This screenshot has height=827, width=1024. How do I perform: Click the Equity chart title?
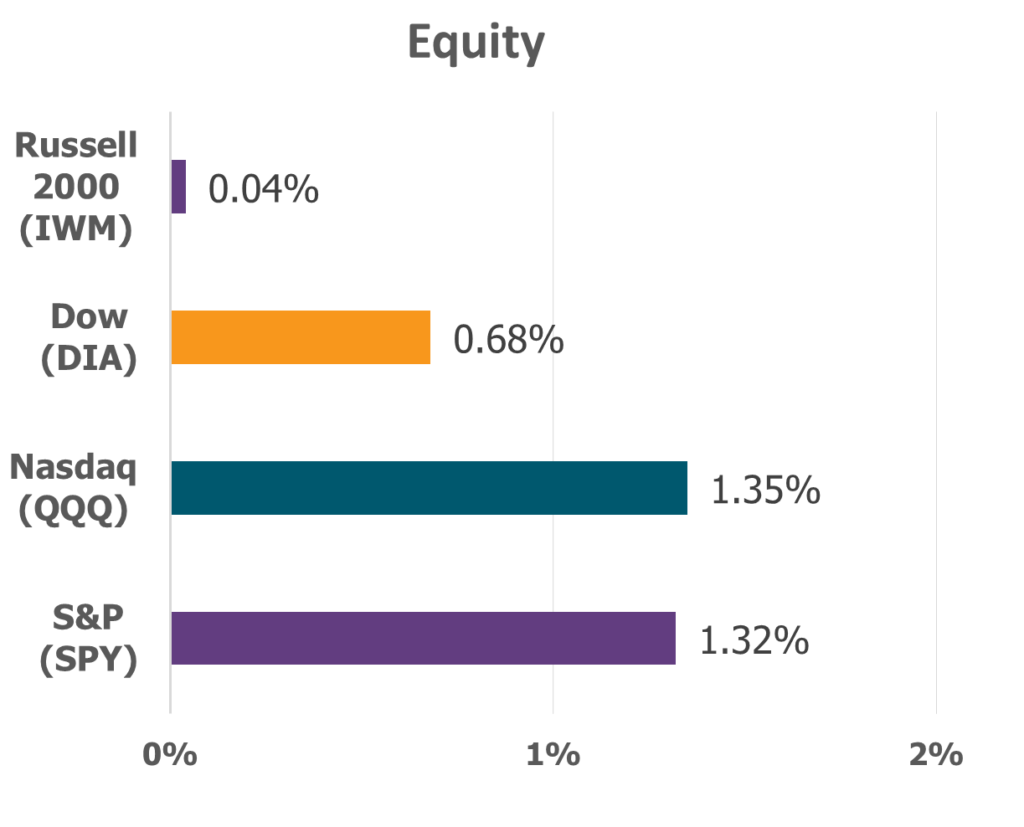click(476, 44)
